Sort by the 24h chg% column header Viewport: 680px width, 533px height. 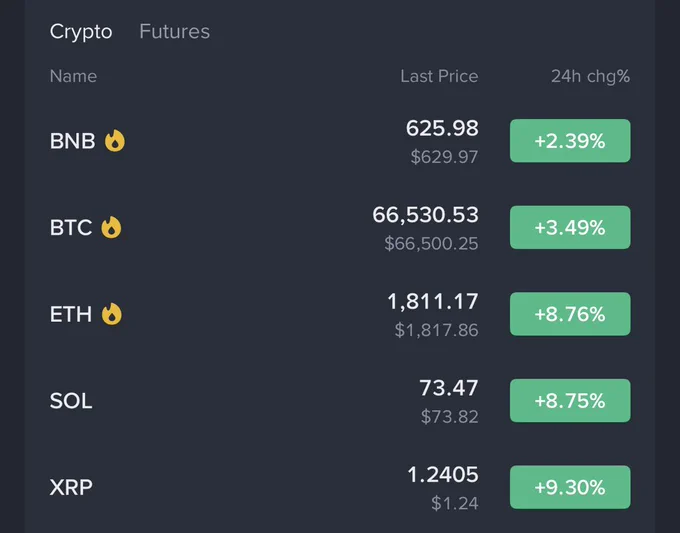(x=590, y=76)
